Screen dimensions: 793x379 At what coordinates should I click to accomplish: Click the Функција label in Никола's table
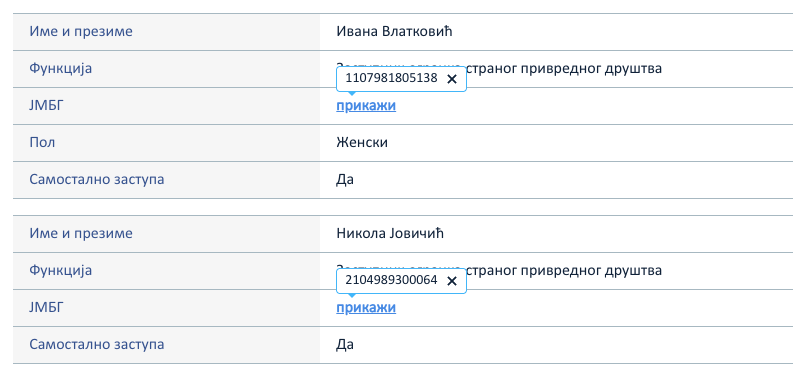pos(61,270)
